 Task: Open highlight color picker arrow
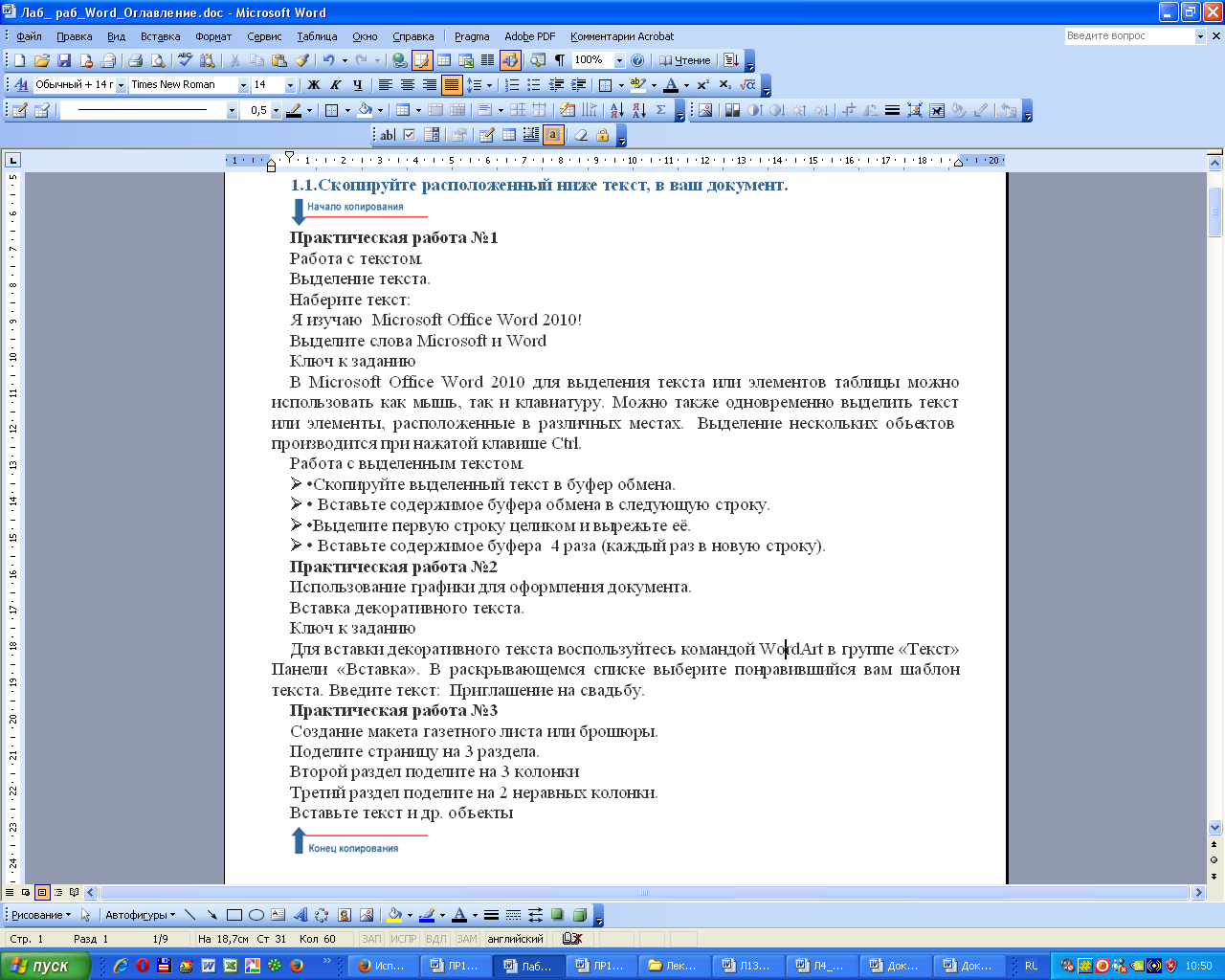pyautogui.click(x=654, y=85)
